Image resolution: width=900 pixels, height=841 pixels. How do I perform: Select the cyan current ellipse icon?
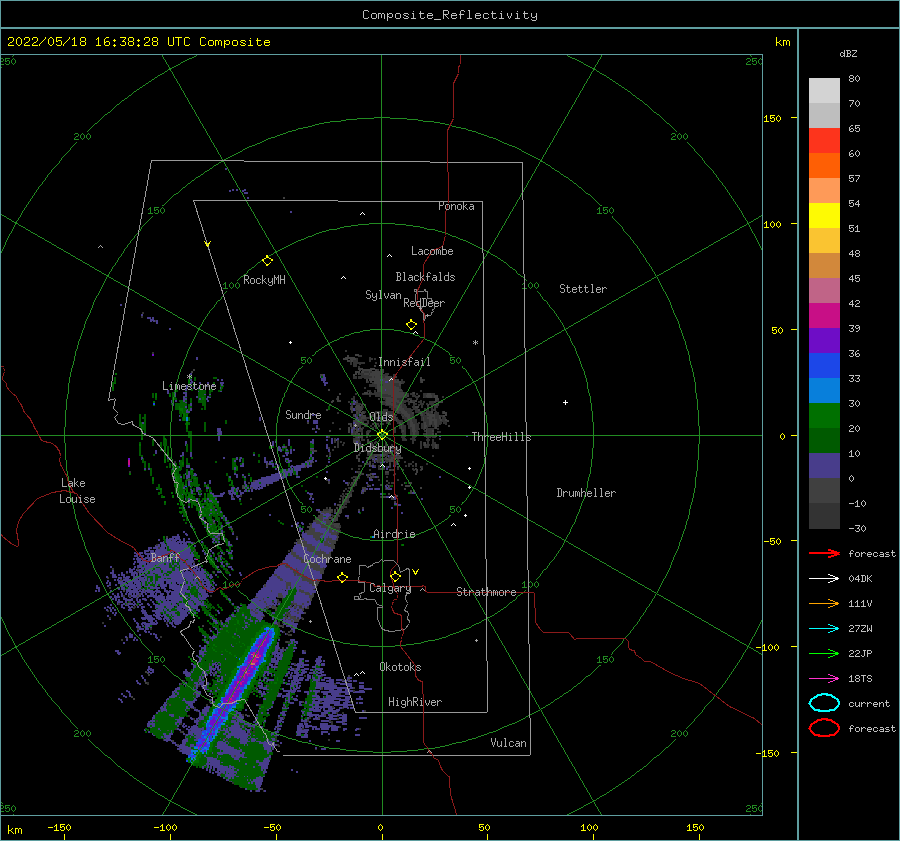coord(824,703)
